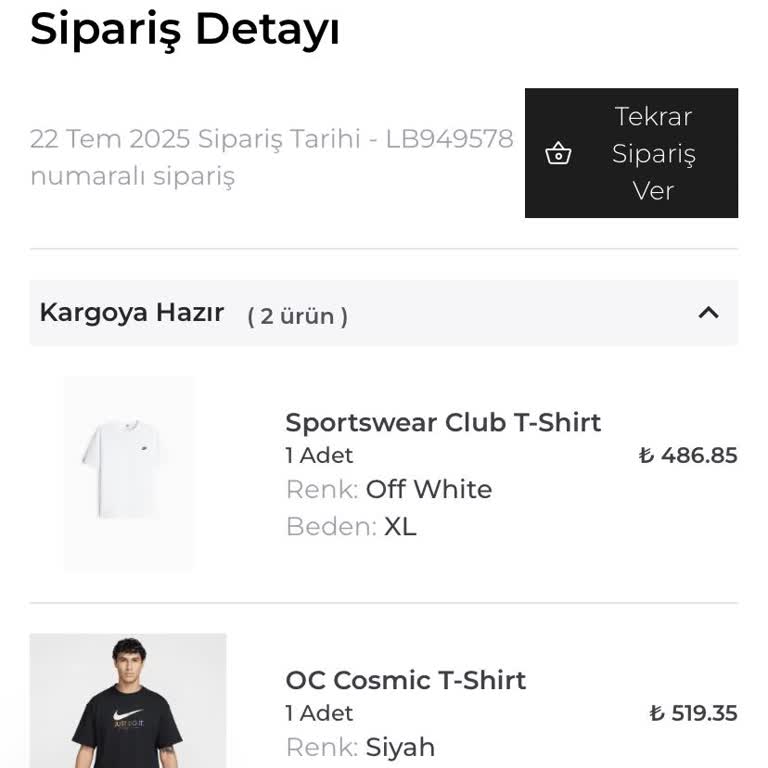Click the (2 ürün) item count label
The image size is (768, 768).
297,316
